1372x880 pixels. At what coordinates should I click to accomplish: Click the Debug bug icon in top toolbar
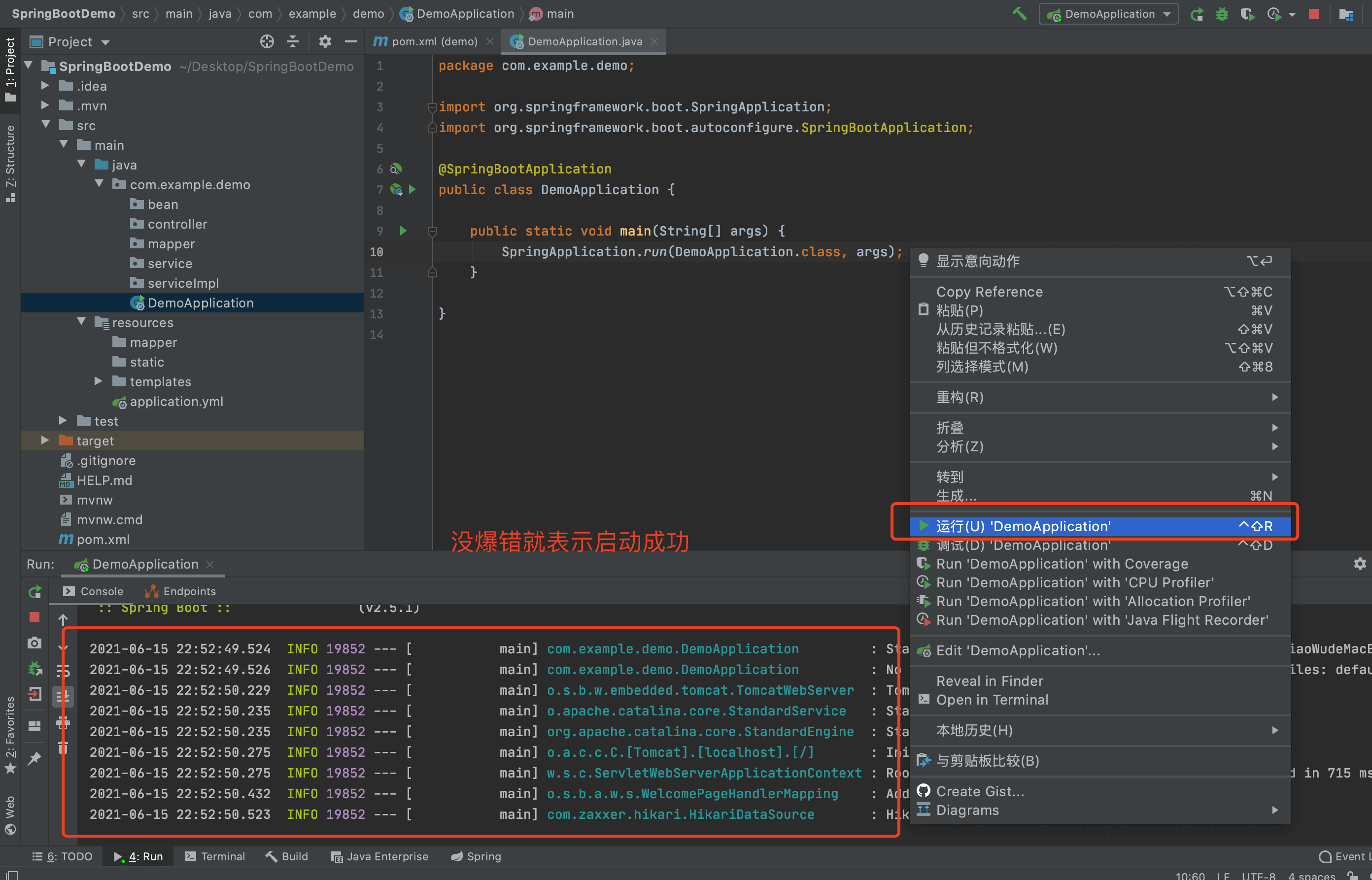pos(1222,14)
